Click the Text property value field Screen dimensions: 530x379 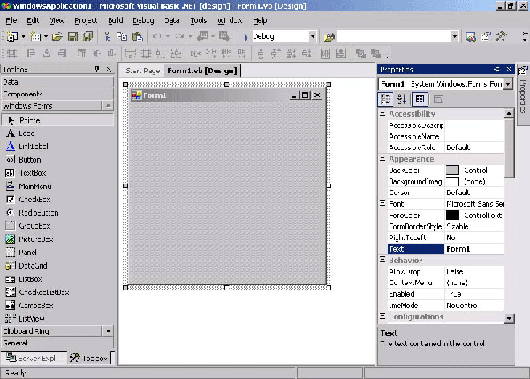(x=474, y=249)
